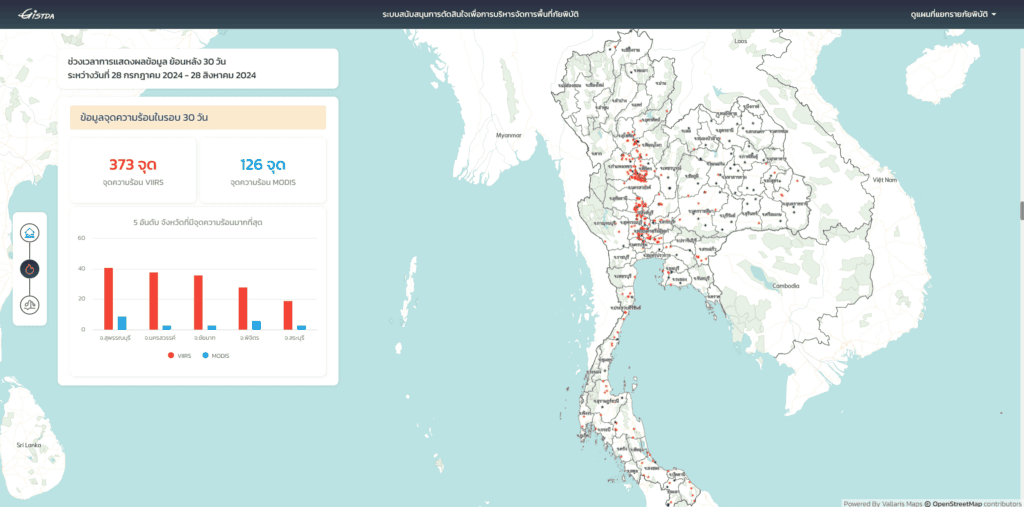
Task: Click the ข้อมูลจุดความร้อนในรอบ 30 วัน panel header
Action: pos(197,118)
